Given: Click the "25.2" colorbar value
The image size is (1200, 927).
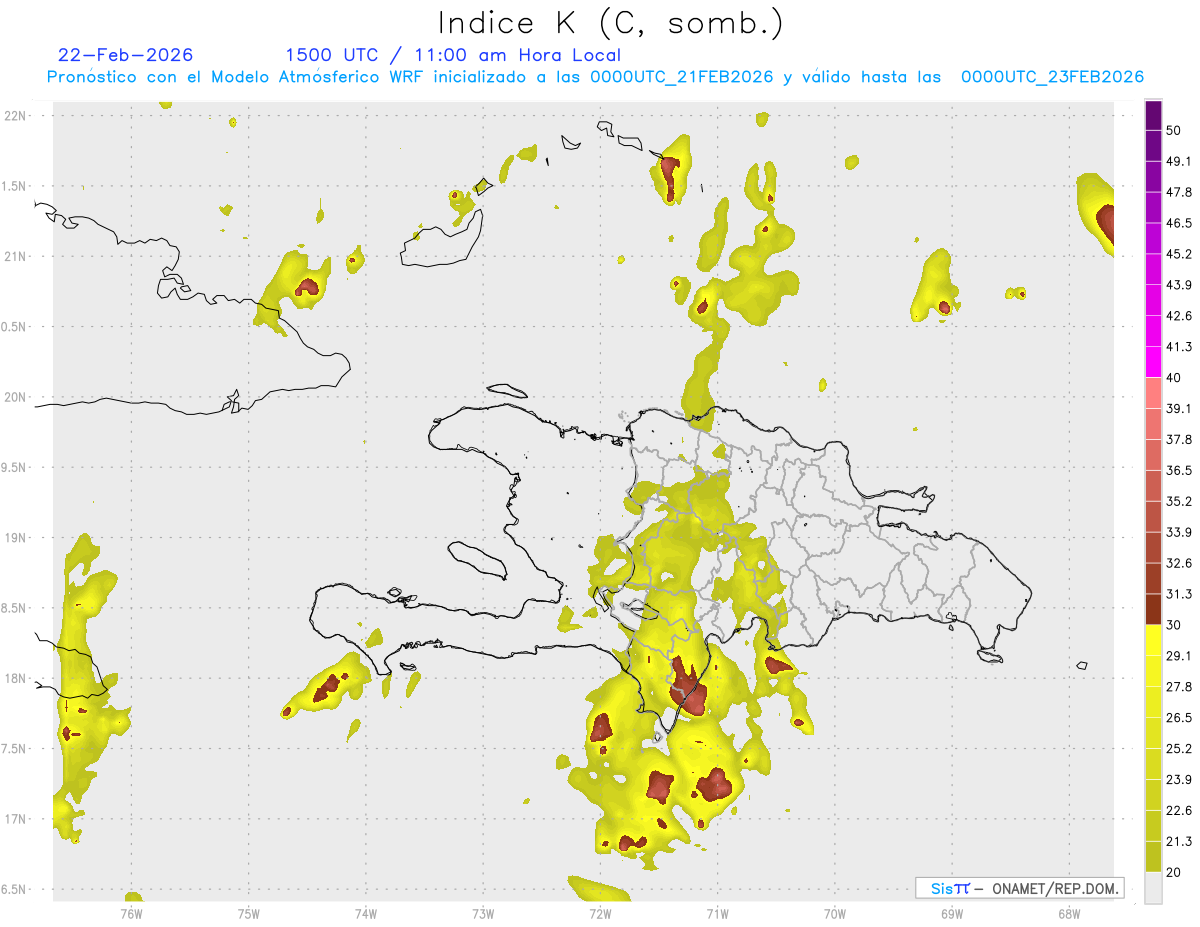Looking at the screenshot, I should pyautogui.click(x=1179, y=749).
